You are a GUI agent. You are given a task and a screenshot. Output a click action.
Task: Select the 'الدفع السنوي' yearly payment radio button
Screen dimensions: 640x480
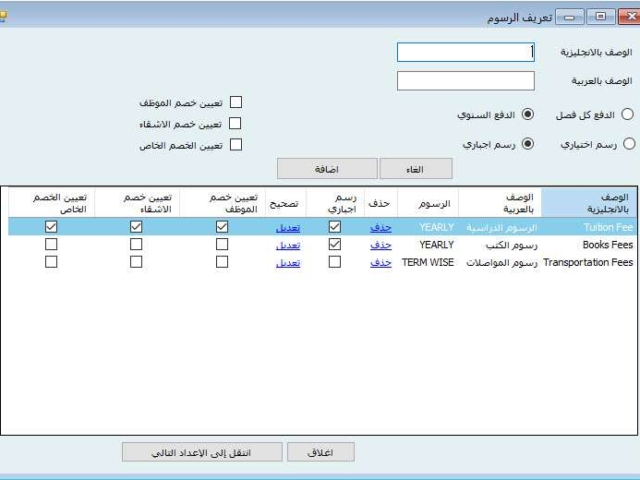(x=528, y=115)
